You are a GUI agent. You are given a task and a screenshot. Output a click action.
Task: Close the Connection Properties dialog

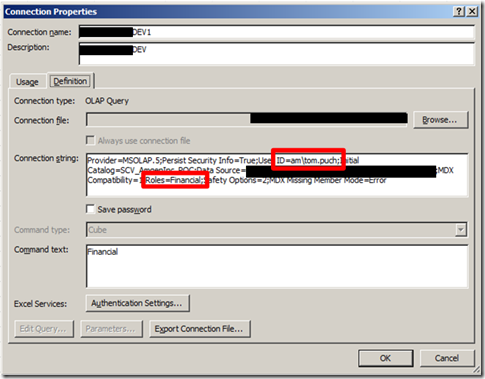(472, 12)
